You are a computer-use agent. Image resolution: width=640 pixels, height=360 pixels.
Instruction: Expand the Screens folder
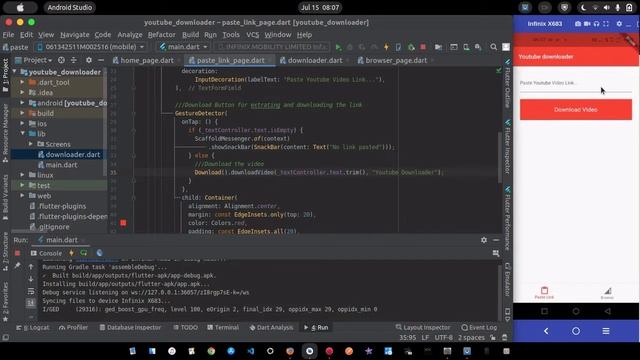[31, 144]
